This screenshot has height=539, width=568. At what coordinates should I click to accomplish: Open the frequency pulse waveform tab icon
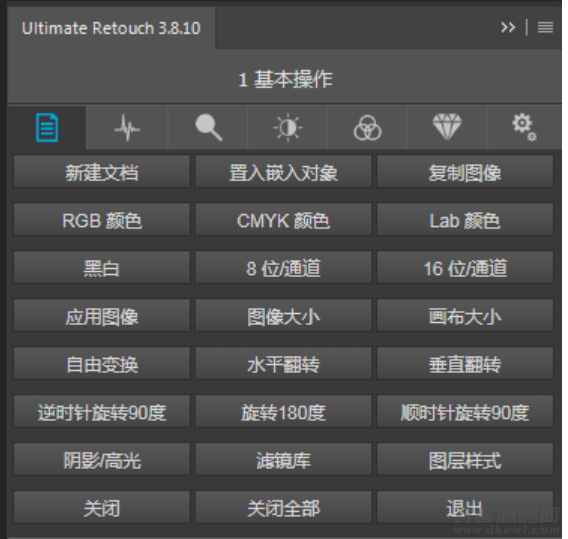tap(127, 128)
